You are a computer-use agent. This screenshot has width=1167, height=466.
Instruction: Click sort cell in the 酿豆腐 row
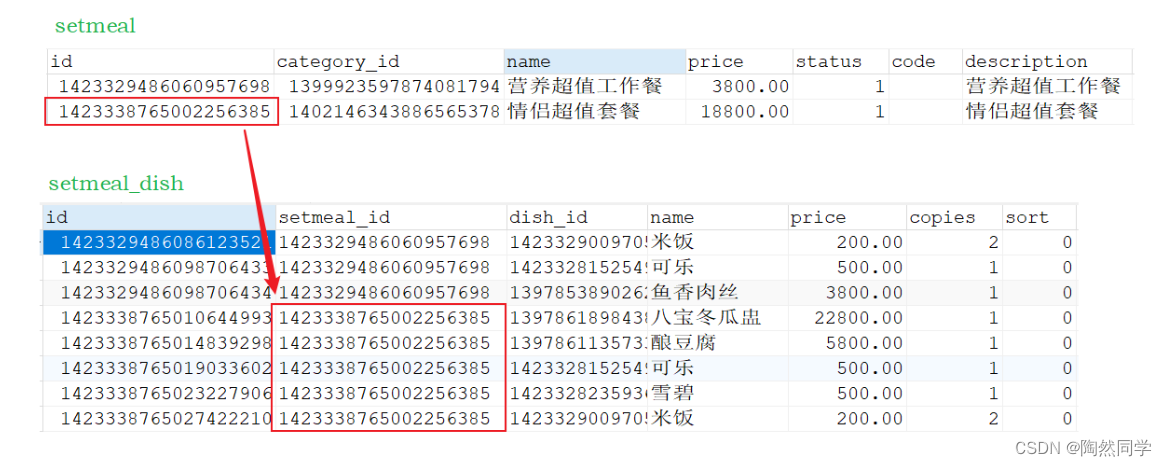(1039, 343)
